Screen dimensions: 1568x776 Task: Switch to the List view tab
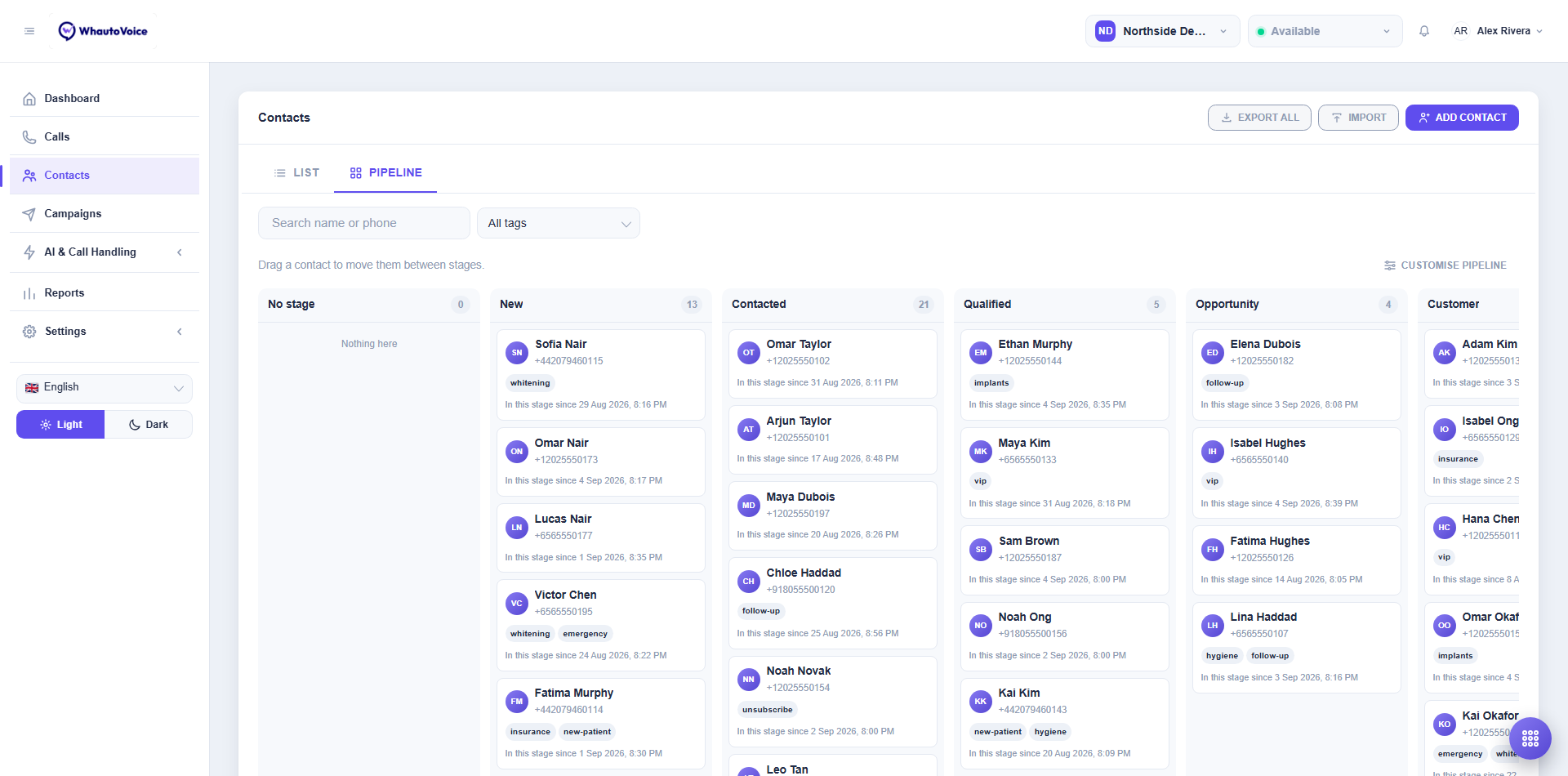pyautogui.click(x=296, y=172)
